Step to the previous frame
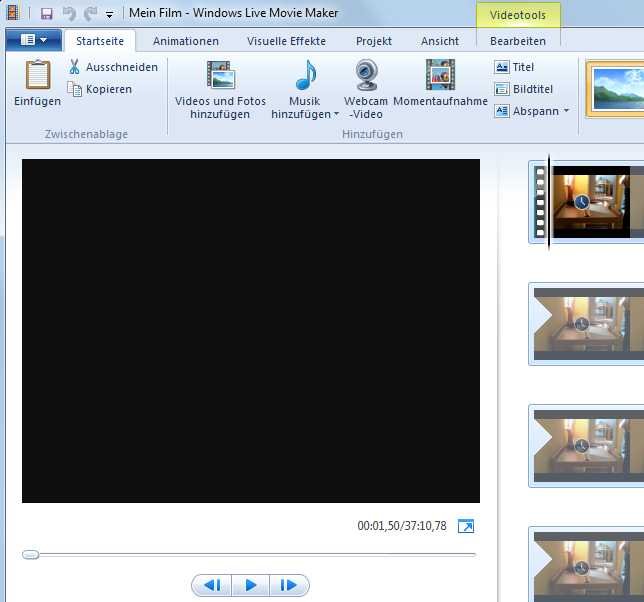The height and width of the screenshot is (602, 644). click(x=211, y=585)
